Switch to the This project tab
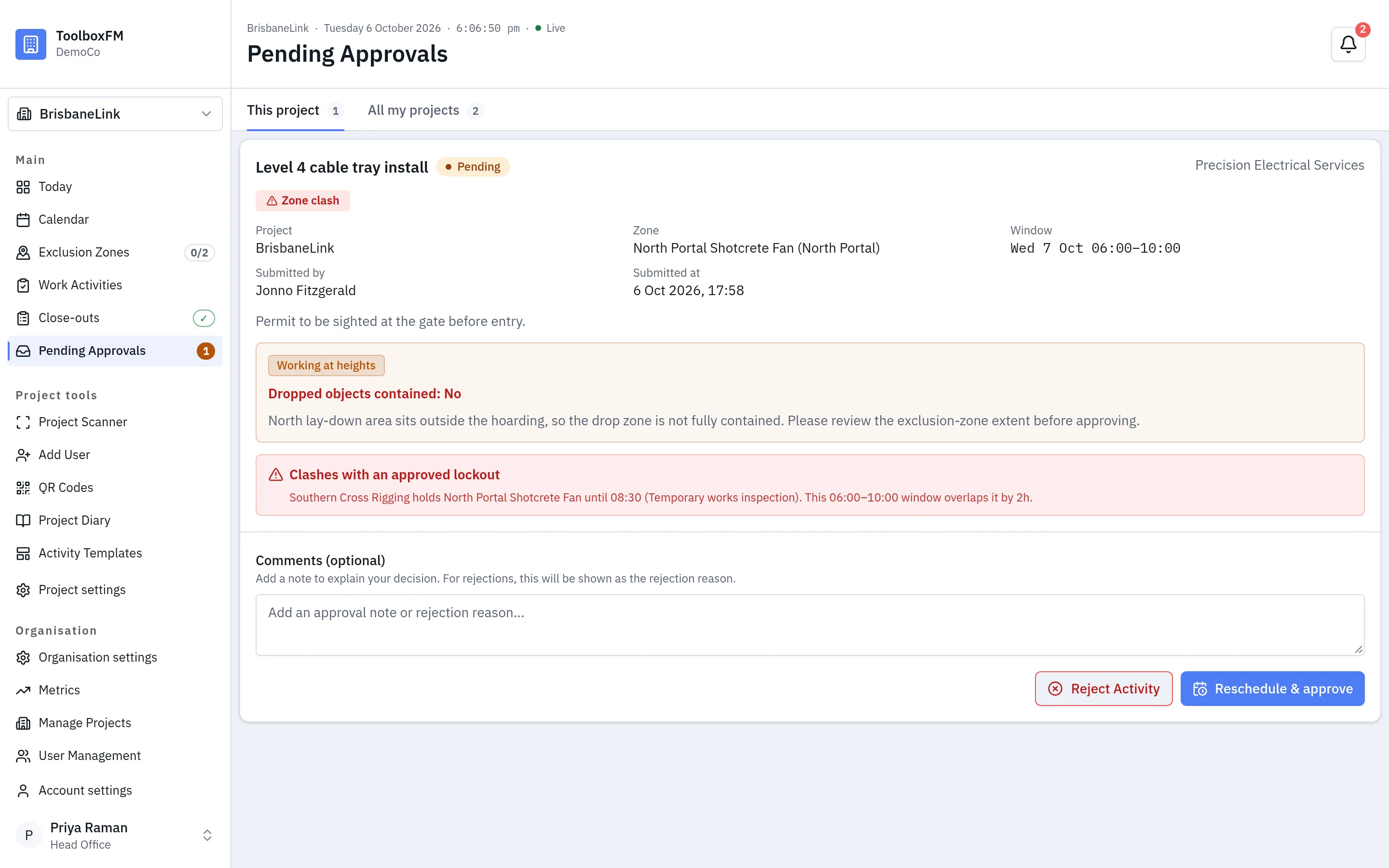1389x868 pixels. point(295,110)
